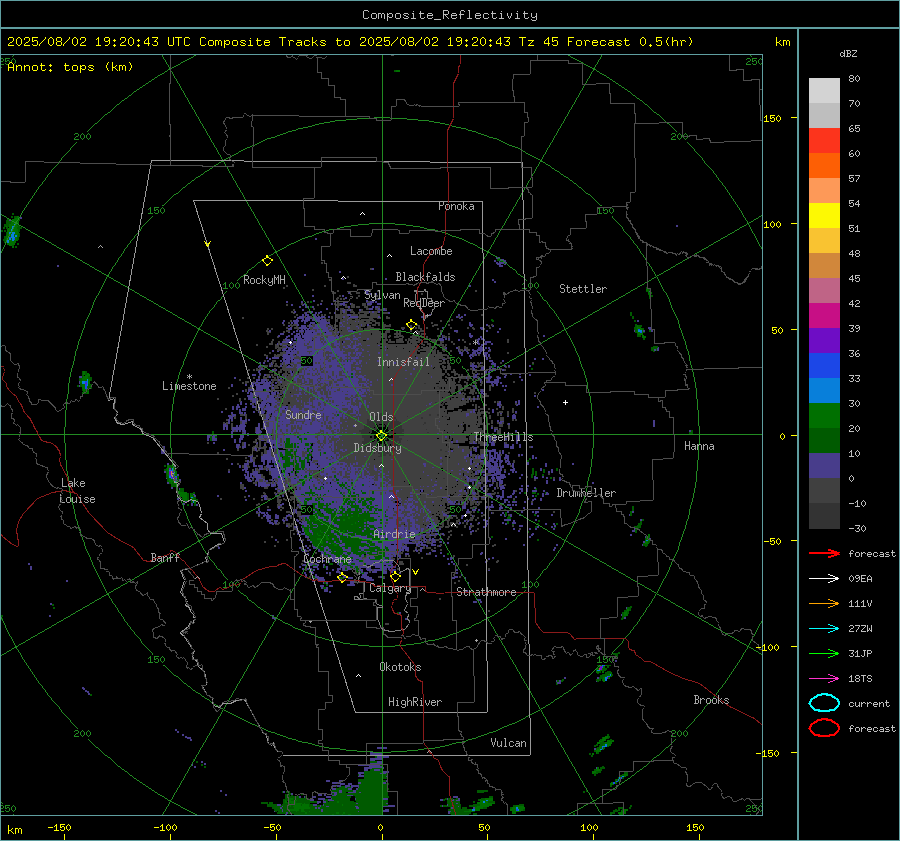Screen dimensions: 900x841
Task: Click the 'Annot: tops (km)' label
Action: click(x=70, y=67)
